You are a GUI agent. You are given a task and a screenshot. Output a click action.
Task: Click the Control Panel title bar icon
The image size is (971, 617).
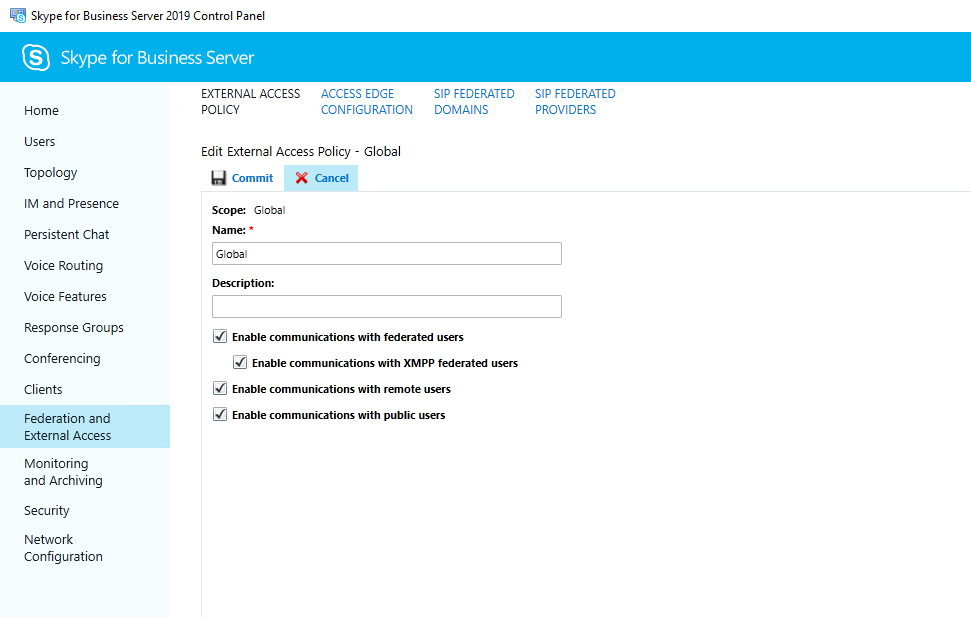pyautogui.click(x=18, y=16)
